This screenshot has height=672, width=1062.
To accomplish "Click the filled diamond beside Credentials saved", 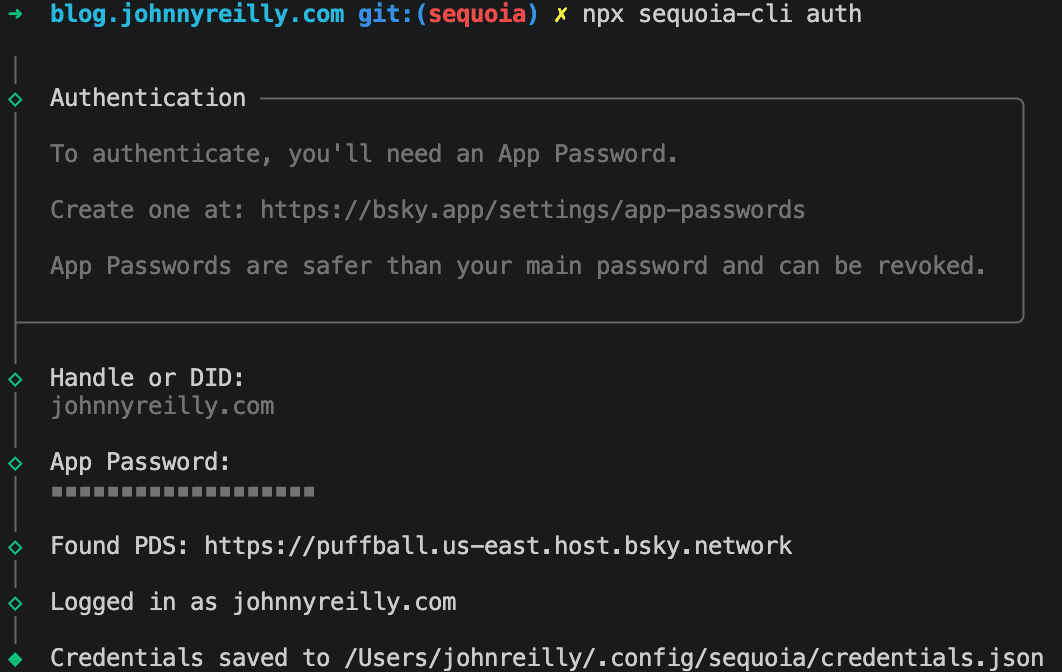I will 15,658.
